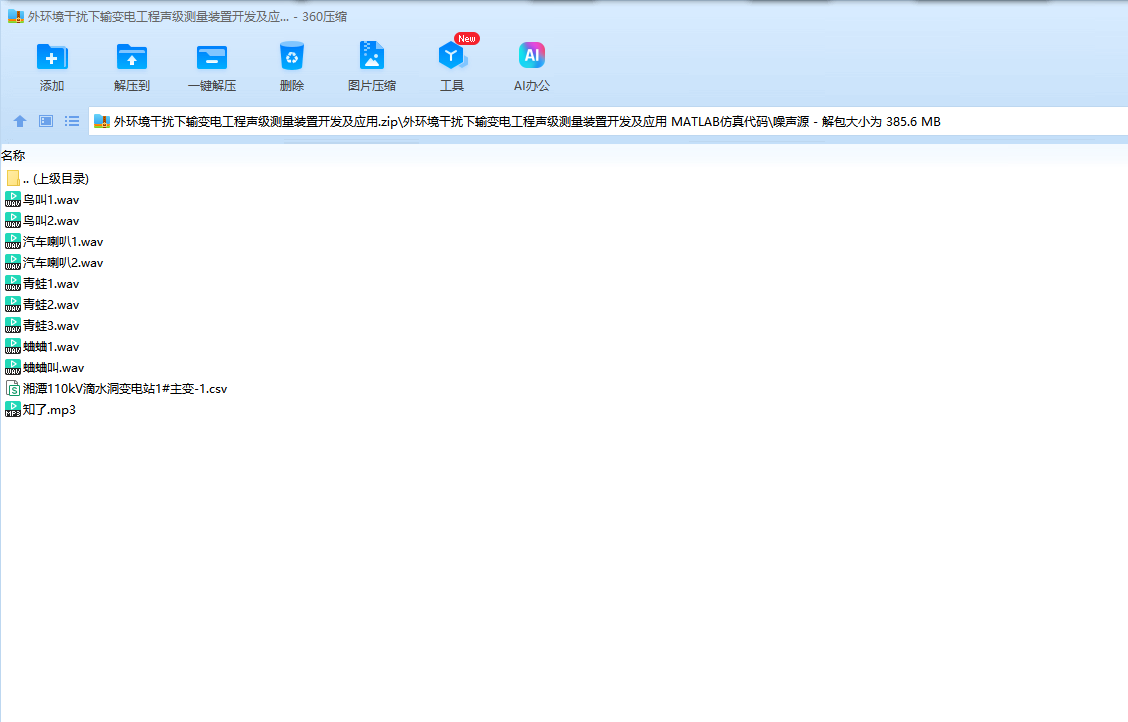Image resolution: width=1128 pixels, height=722 pixels.
Task: Switch to icon view mode button
Action: click(x=46, y=121)
